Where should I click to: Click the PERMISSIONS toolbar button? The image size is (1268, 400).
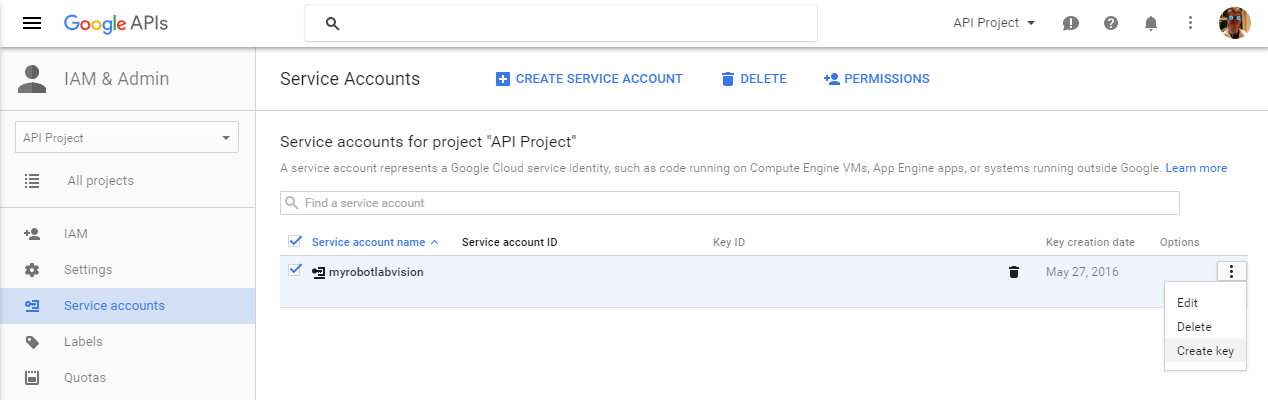pos(876,79)
